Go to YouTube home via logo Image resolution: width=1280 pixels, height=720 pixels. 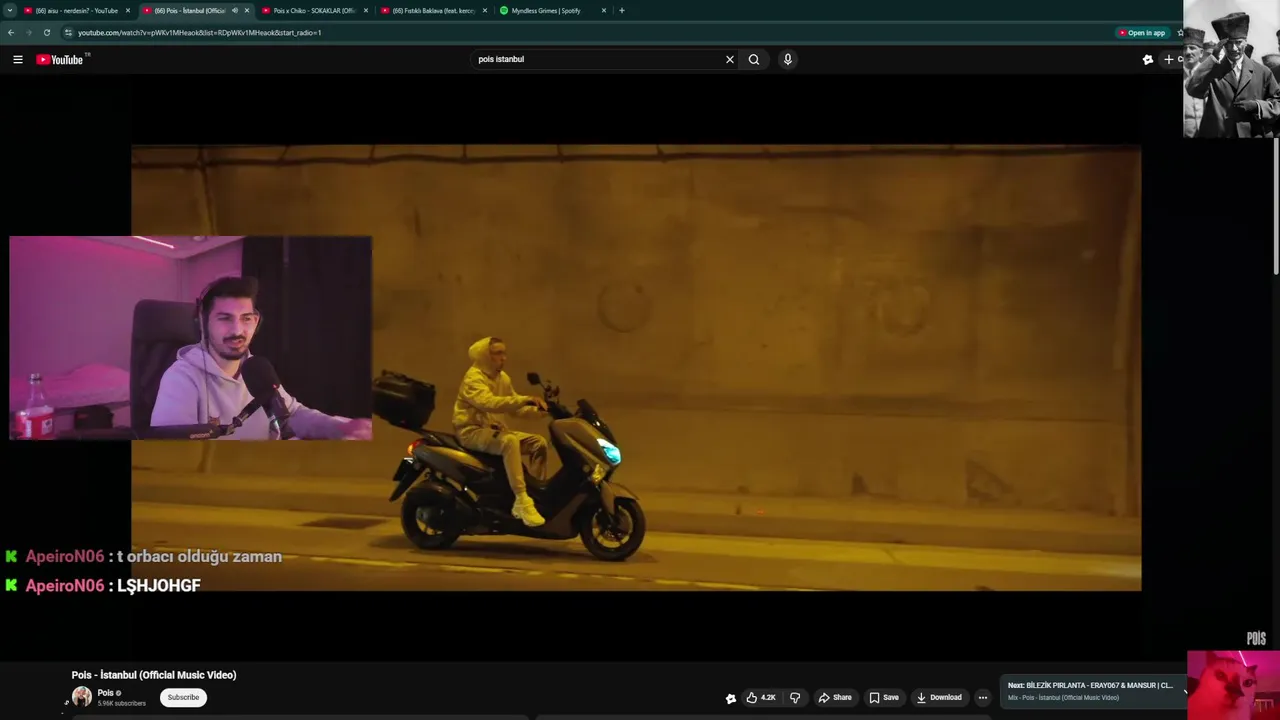[x=62, y=59]
